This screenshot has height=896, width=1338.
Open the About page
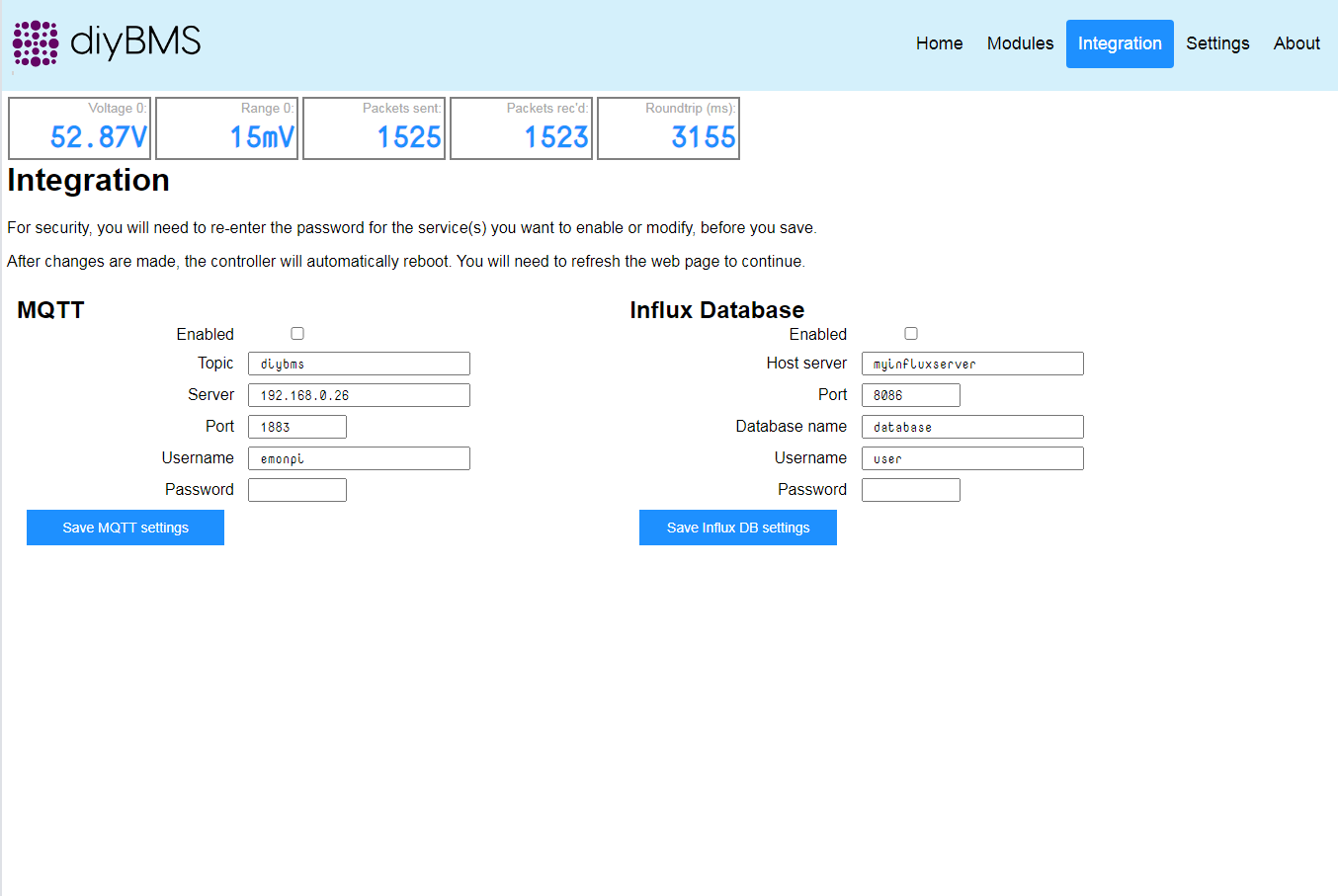click(x=1296, y=43)
